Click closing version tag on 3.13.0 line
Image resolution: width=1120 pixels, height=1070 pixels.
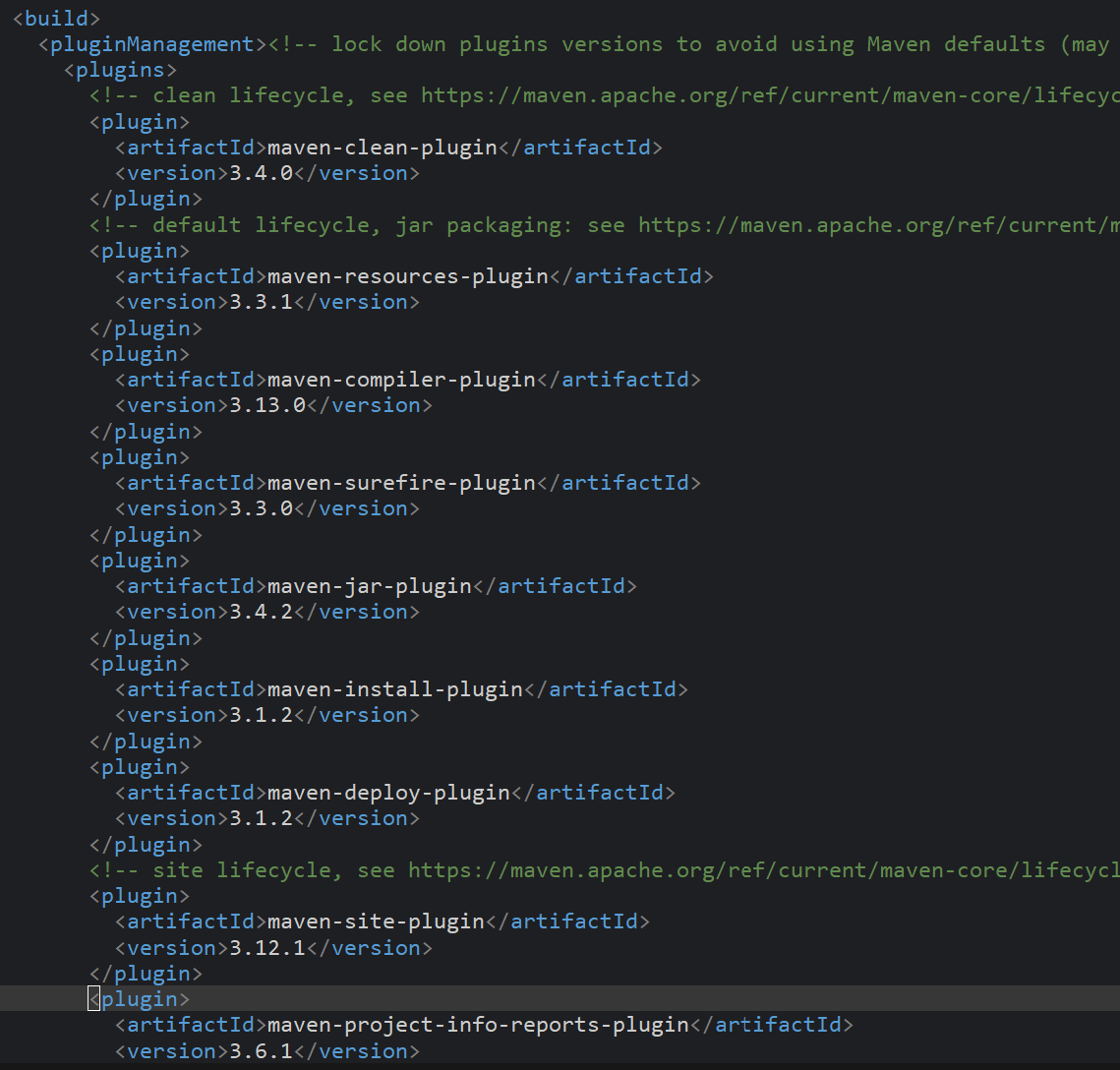pyautogui.click(x=370, y=406)
